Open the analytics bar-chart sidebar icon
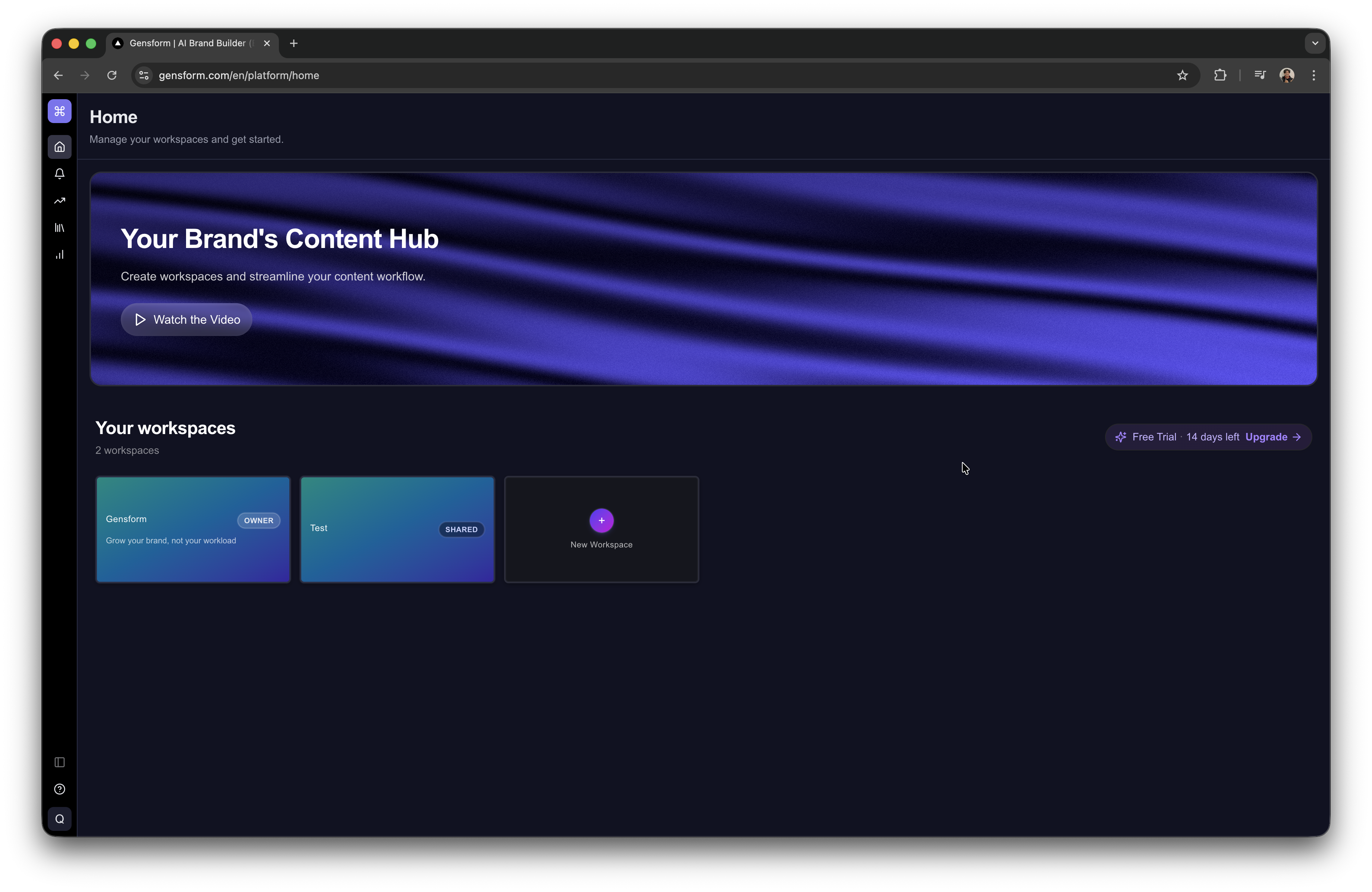Screen dimensions: 1372x892 pos(59,254)
